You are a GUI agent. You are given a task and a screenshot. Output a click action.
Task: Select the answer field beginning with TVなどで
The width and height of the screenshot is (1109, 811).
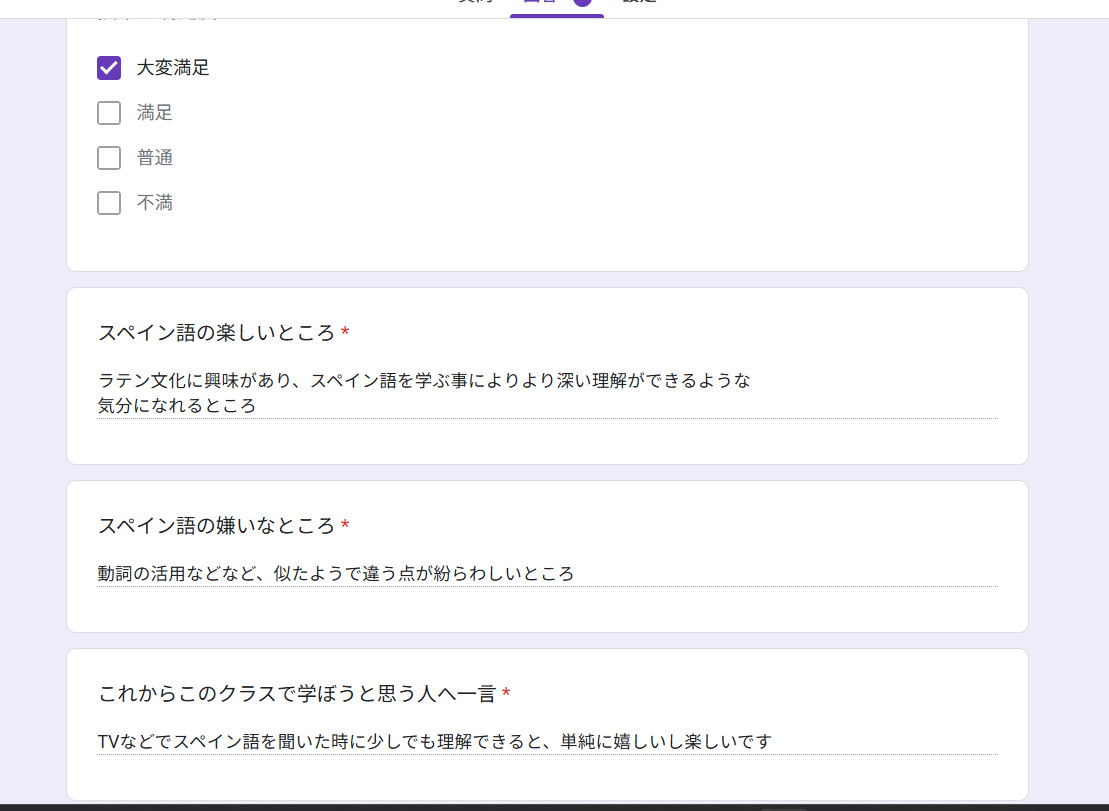pos(435,741)
